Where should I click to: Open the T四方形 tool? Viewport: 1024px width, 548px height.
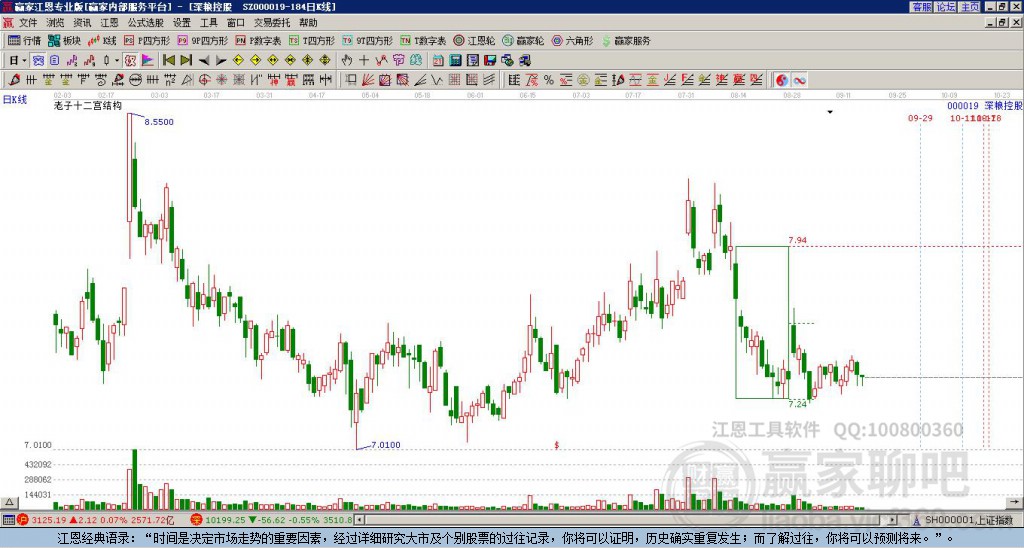[x=312, y=40]
